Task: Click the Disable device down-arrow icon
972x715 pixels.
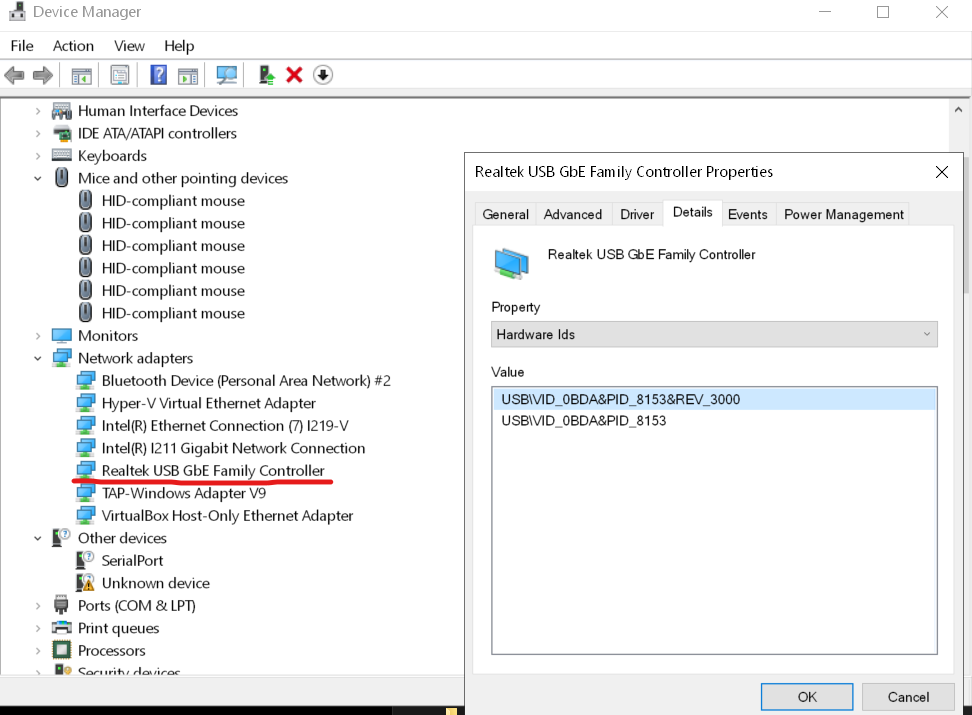Action: (323, 75)
